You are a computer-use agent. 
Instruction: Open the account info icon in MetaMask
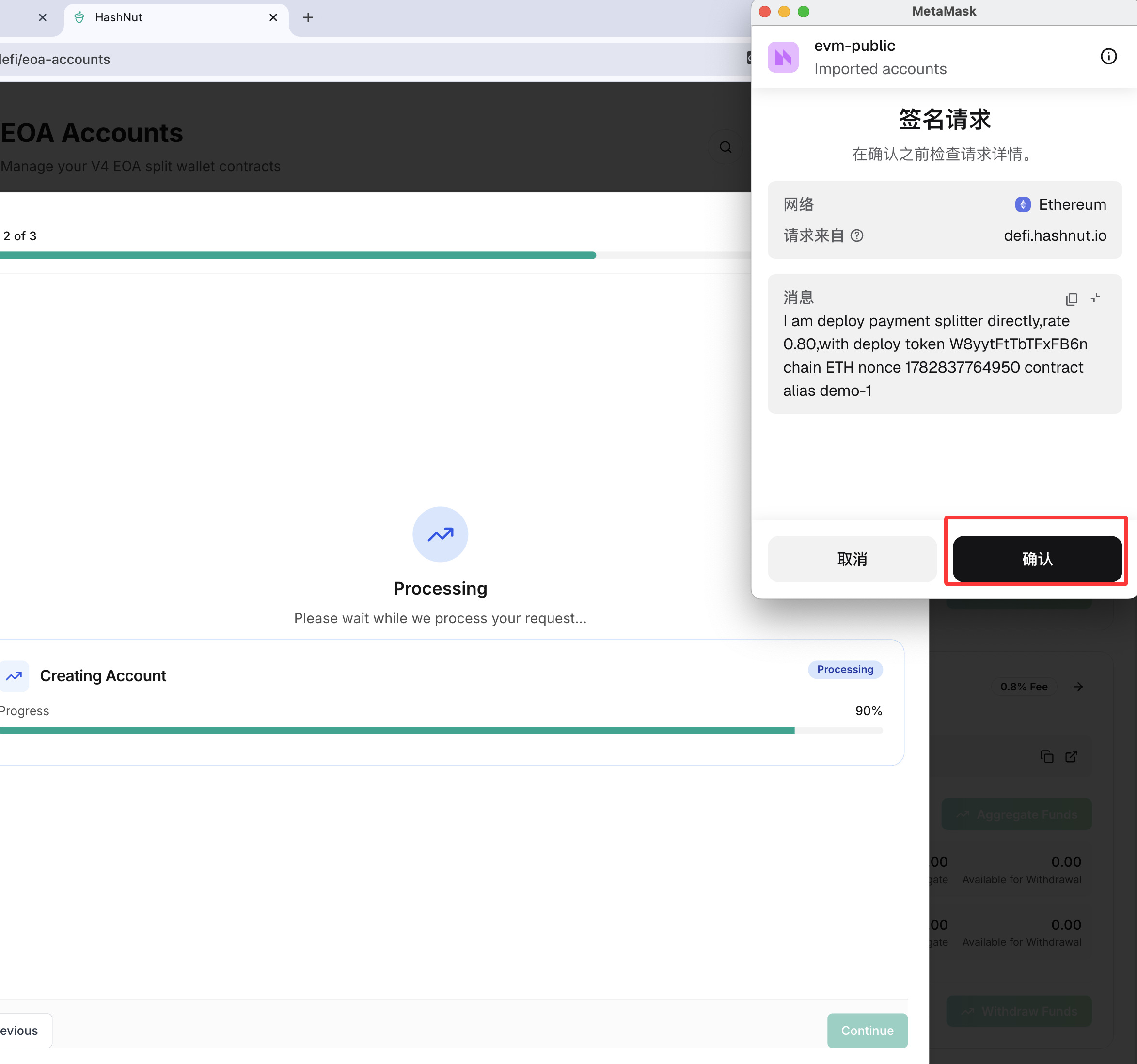1108,56
